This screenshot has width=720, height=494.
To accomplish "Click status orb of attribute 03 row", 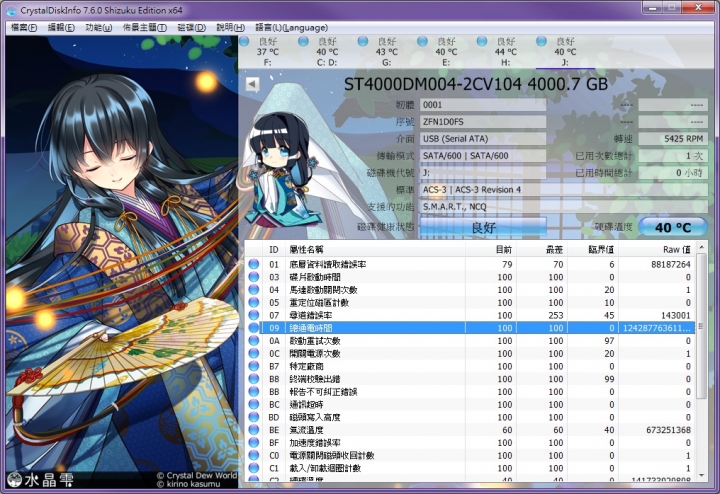I will click(253, 277).
